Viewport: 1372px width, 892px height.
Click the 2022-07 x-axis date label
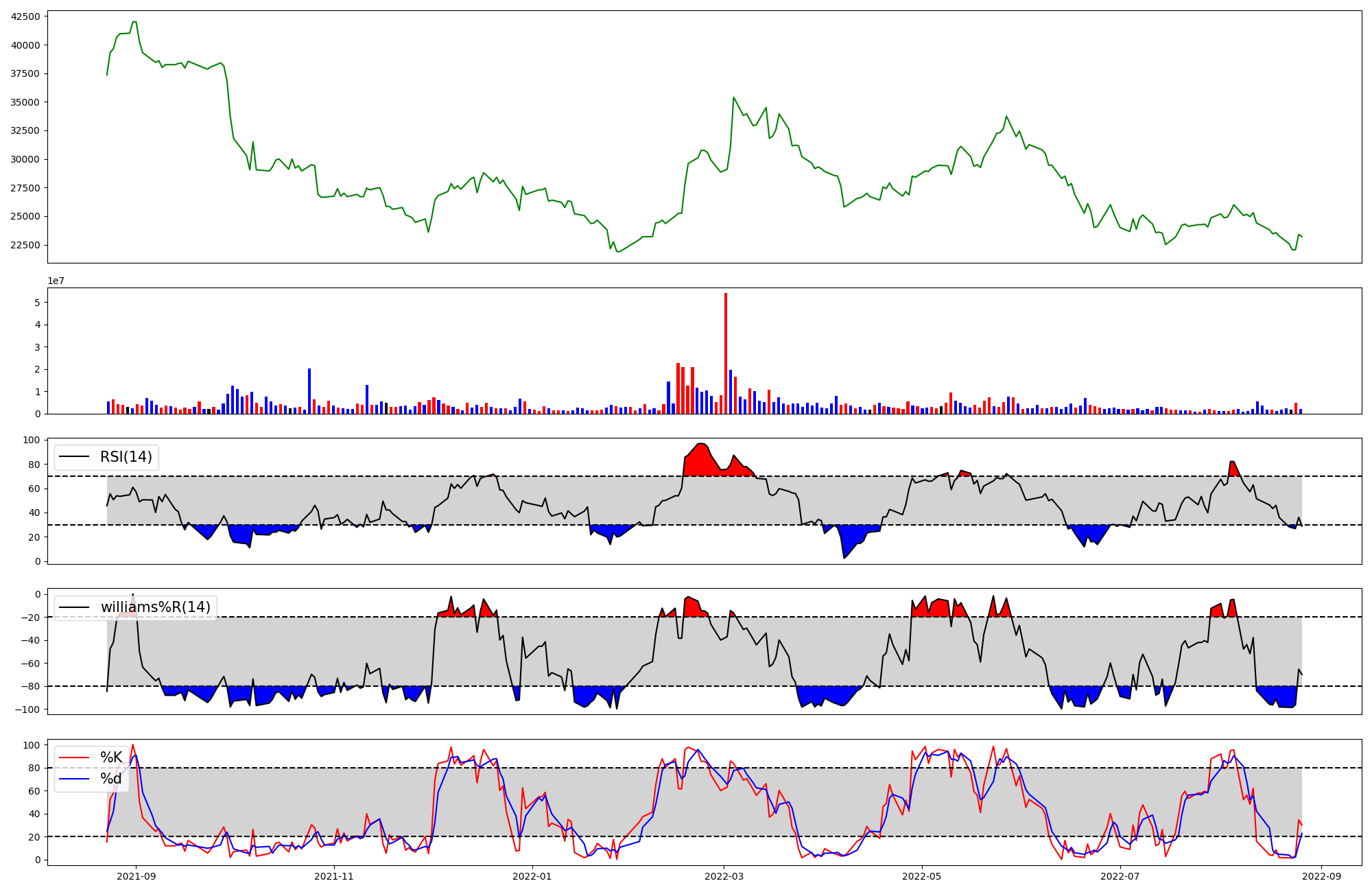point(1120,876)
